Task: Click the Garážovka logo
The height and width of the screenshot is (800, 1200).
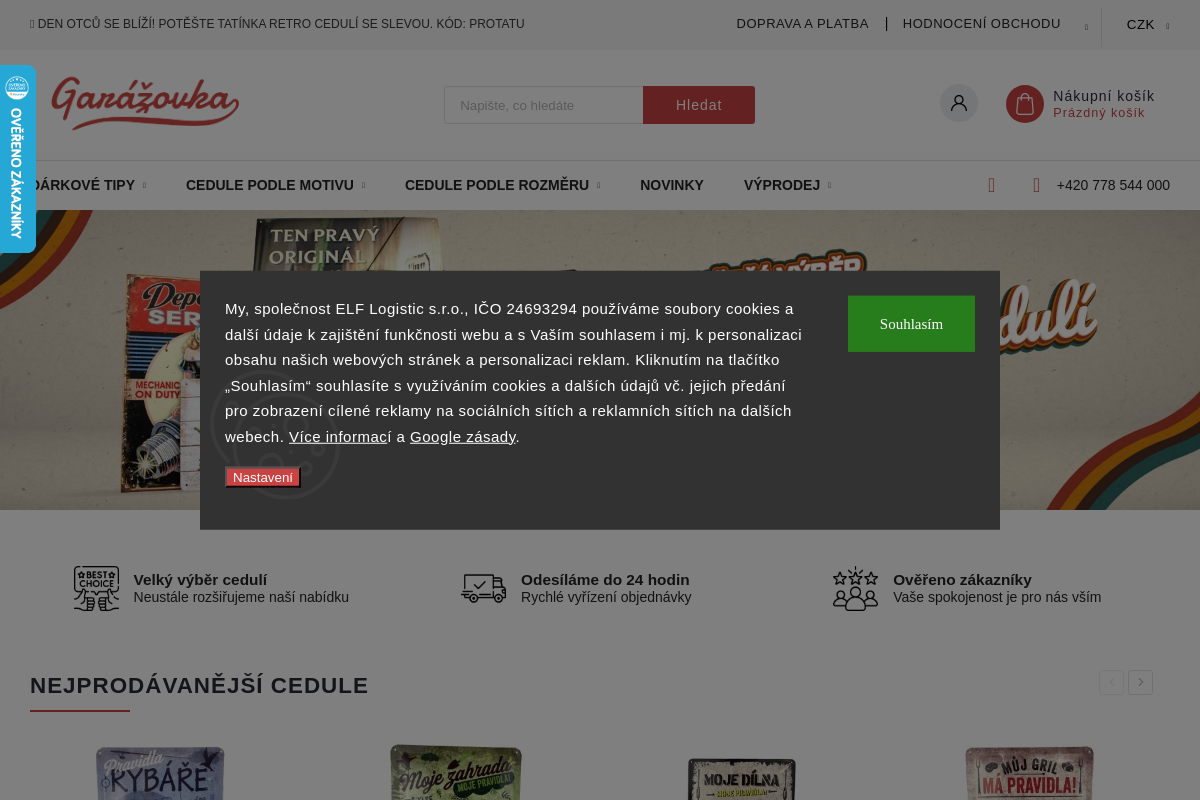Action: [x=145, y=103]
